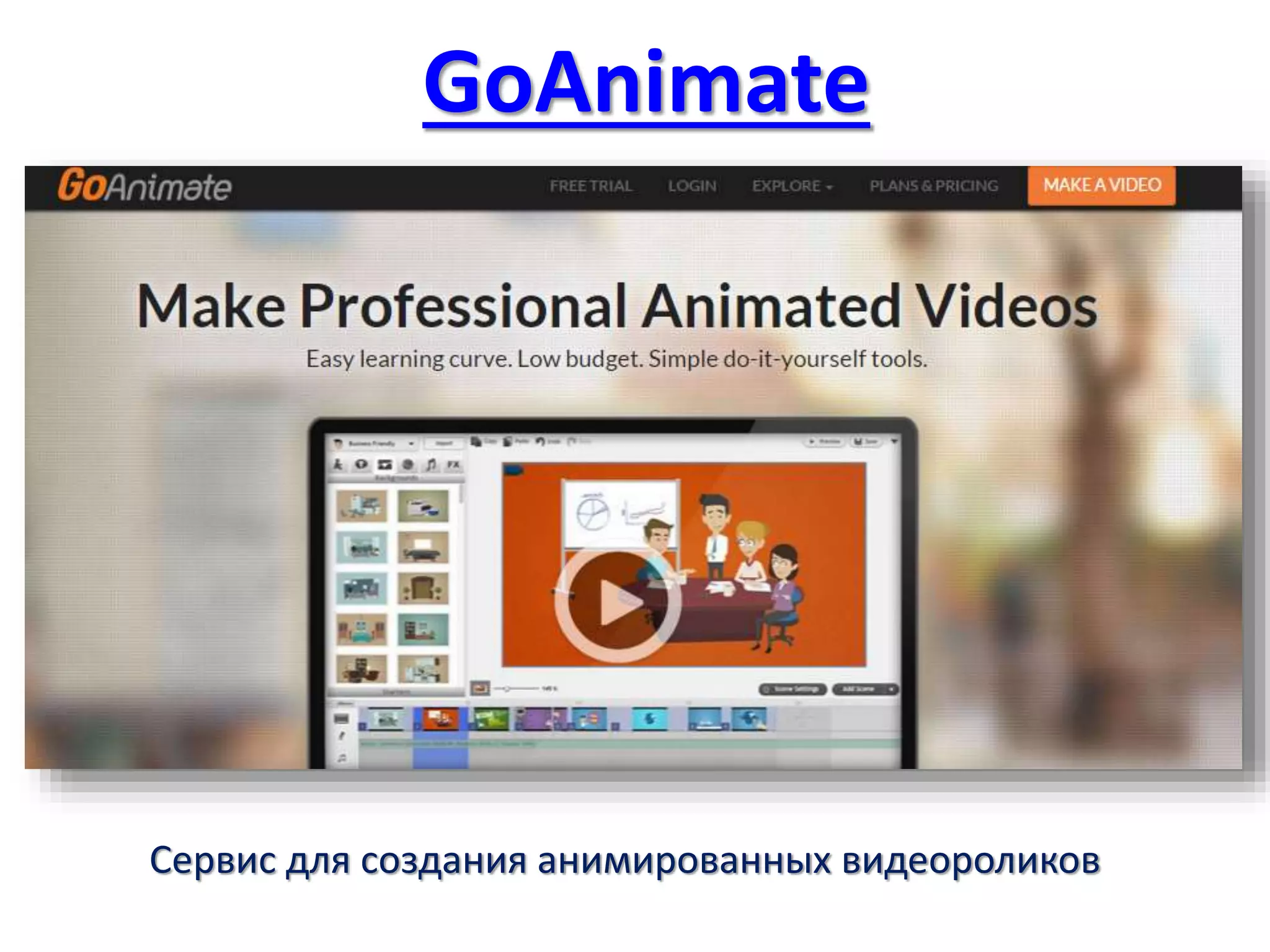Choose the bedroom background thumbnail in the second row
Screen dimensions: 1270x952
pos(424,547)
